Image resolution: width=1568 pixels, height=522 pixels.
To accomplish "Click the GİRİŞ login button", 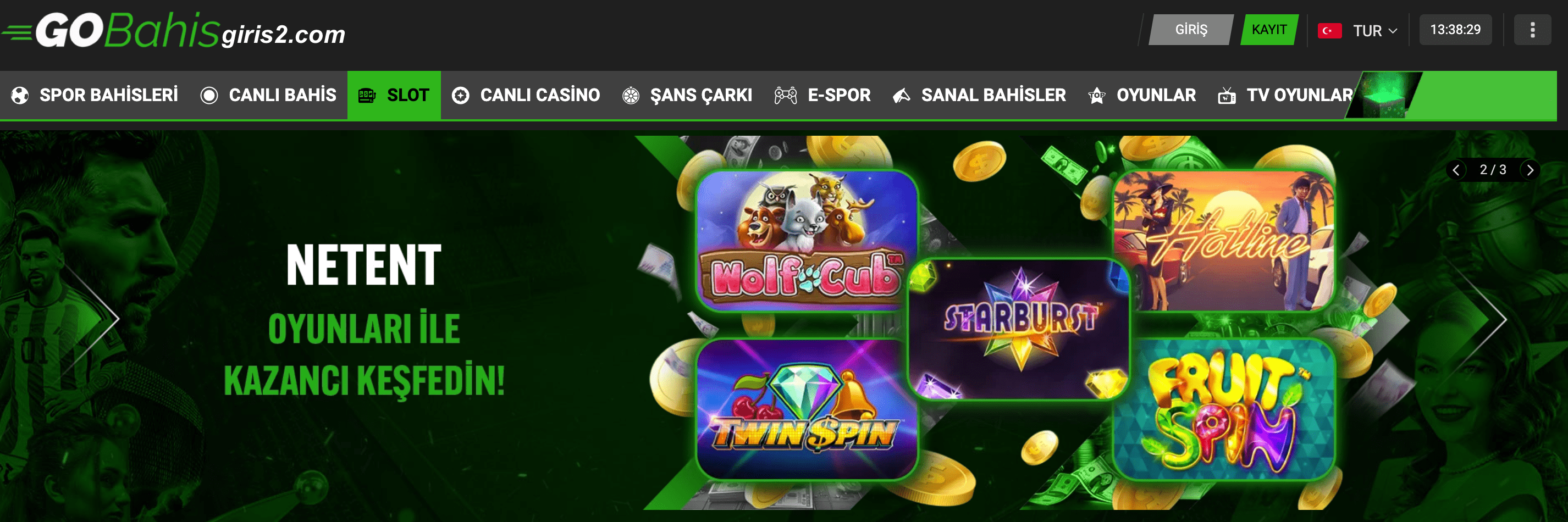I will tap(1191, 30).
